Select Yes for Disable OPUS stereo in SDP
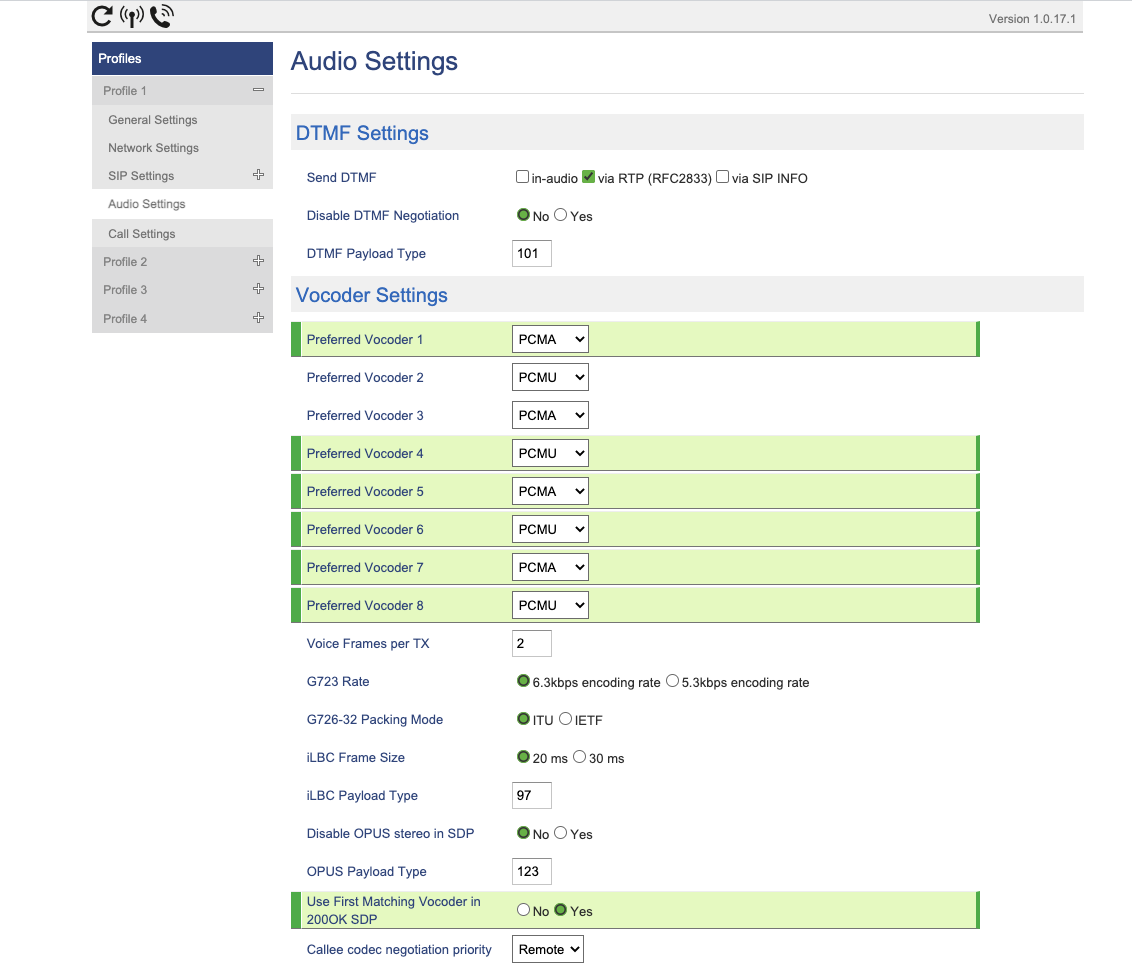The height and width of the screenshot is (967, 1132). point(560,832)
